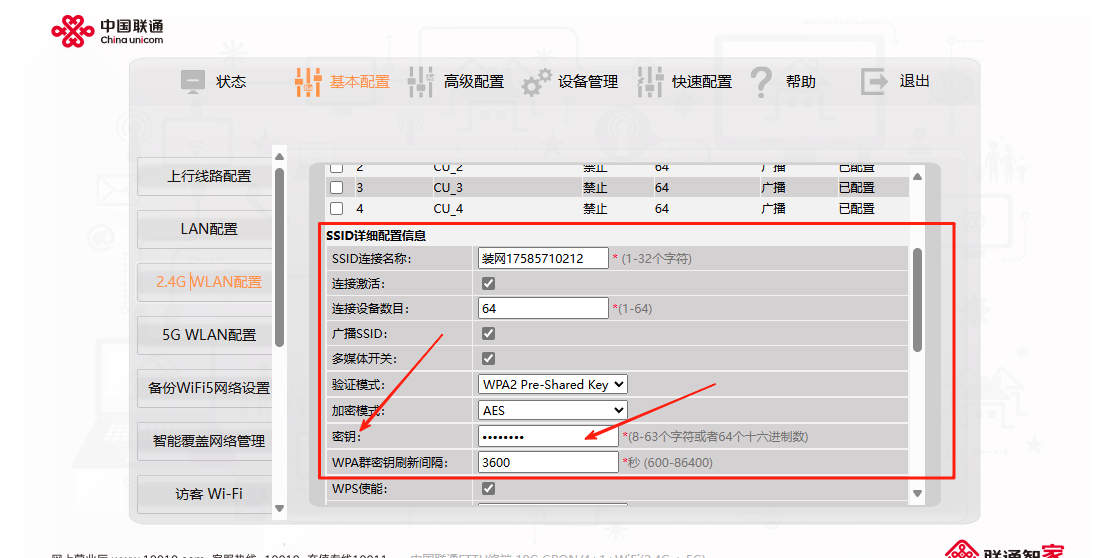Screen dimensions: 1106x558
Task: Toggle the WPS使能 checkbox
Action: click(488, 488)
